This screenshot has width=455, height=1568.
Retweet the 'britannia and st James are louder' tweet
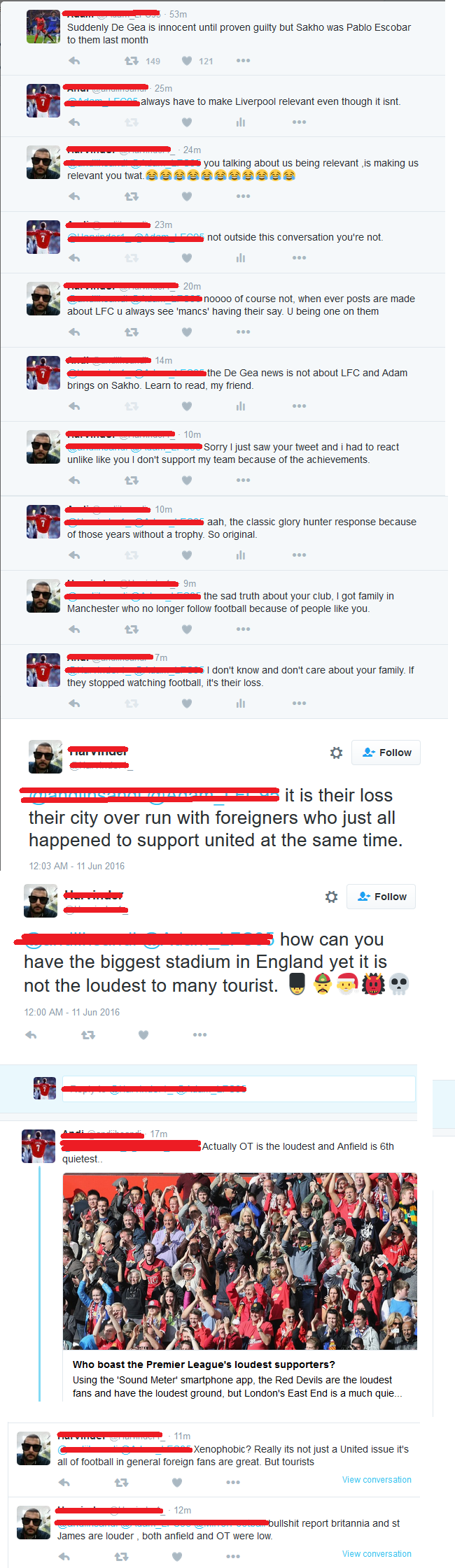click(121, 1556)
